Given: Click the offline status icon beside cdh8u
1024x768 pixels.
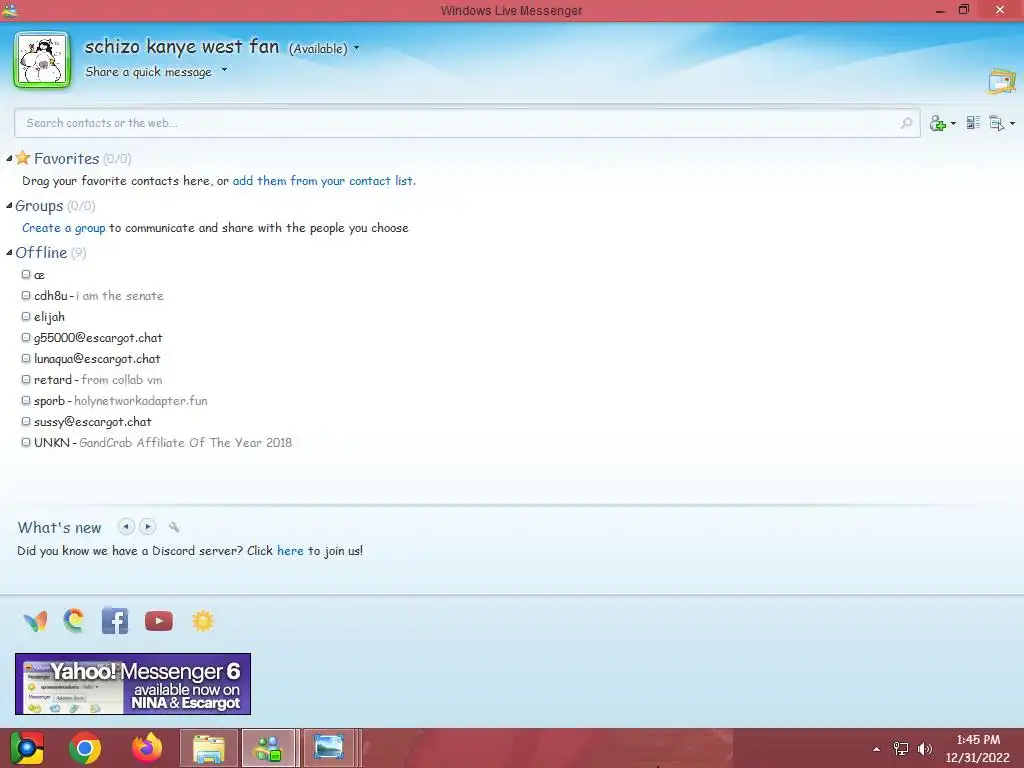Looking at the screenshot, I should 26,295.
